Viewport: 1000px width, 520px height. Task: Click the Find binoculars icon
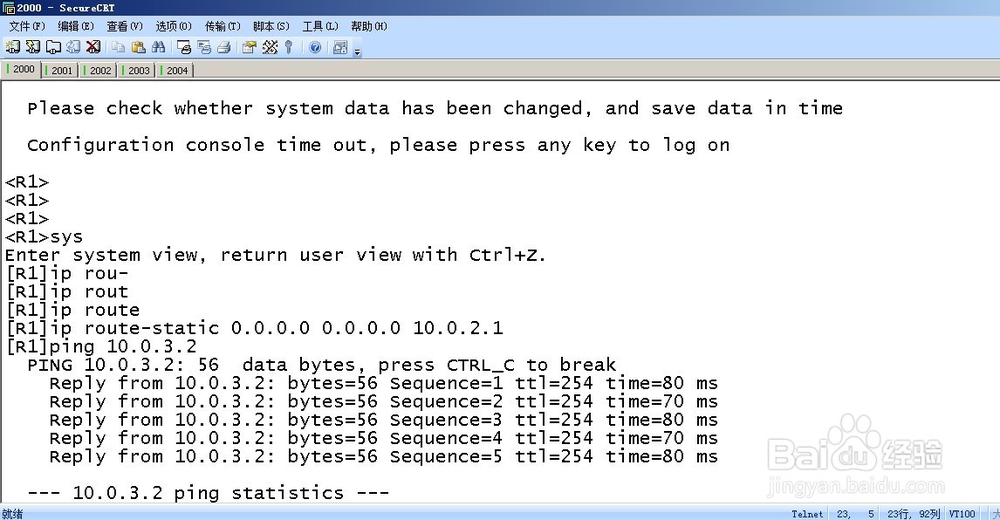[x=158, y=47]
